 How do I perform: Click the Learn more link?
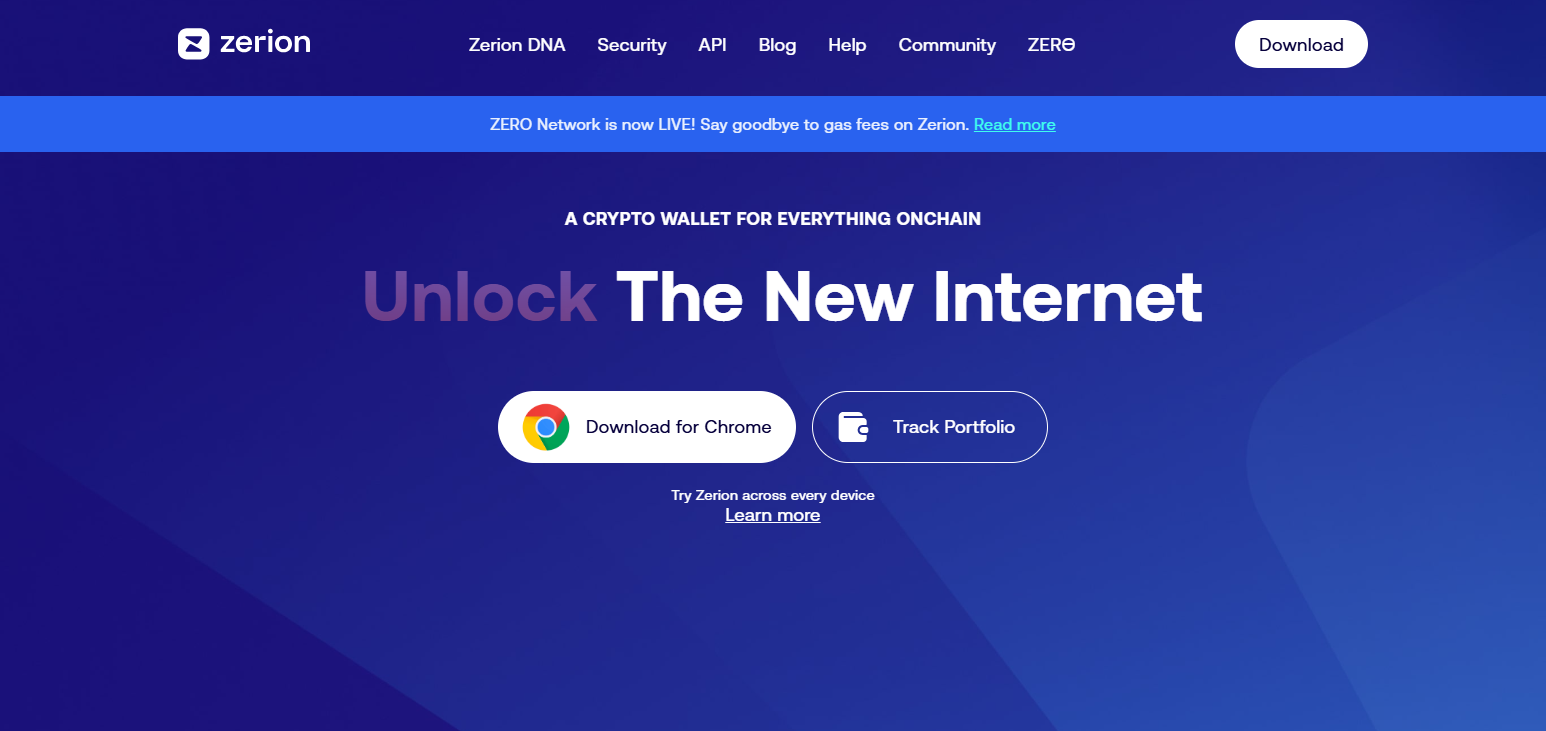coord(772,515)
